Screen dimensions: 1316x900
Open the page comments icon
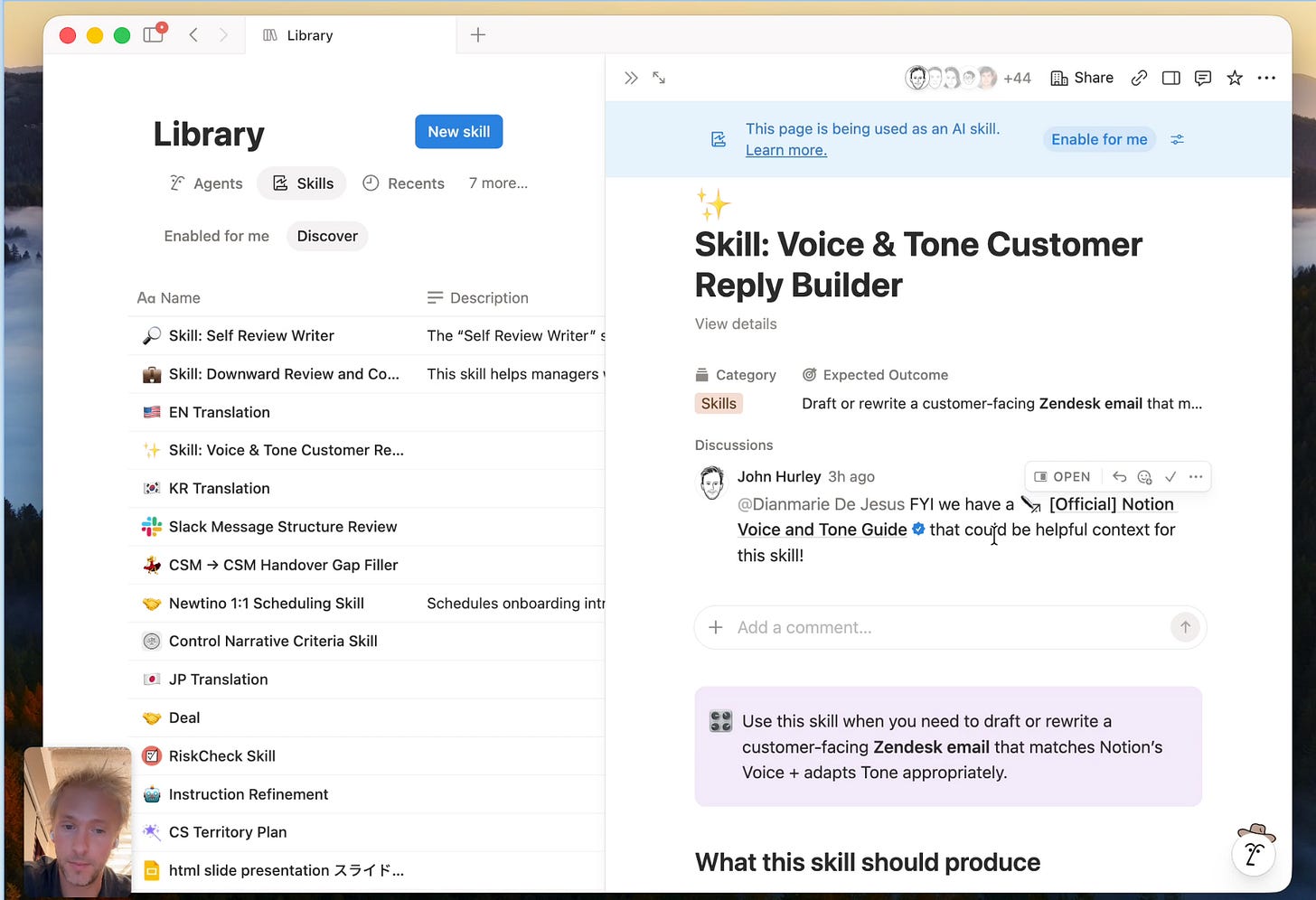tap(1202, 78)
